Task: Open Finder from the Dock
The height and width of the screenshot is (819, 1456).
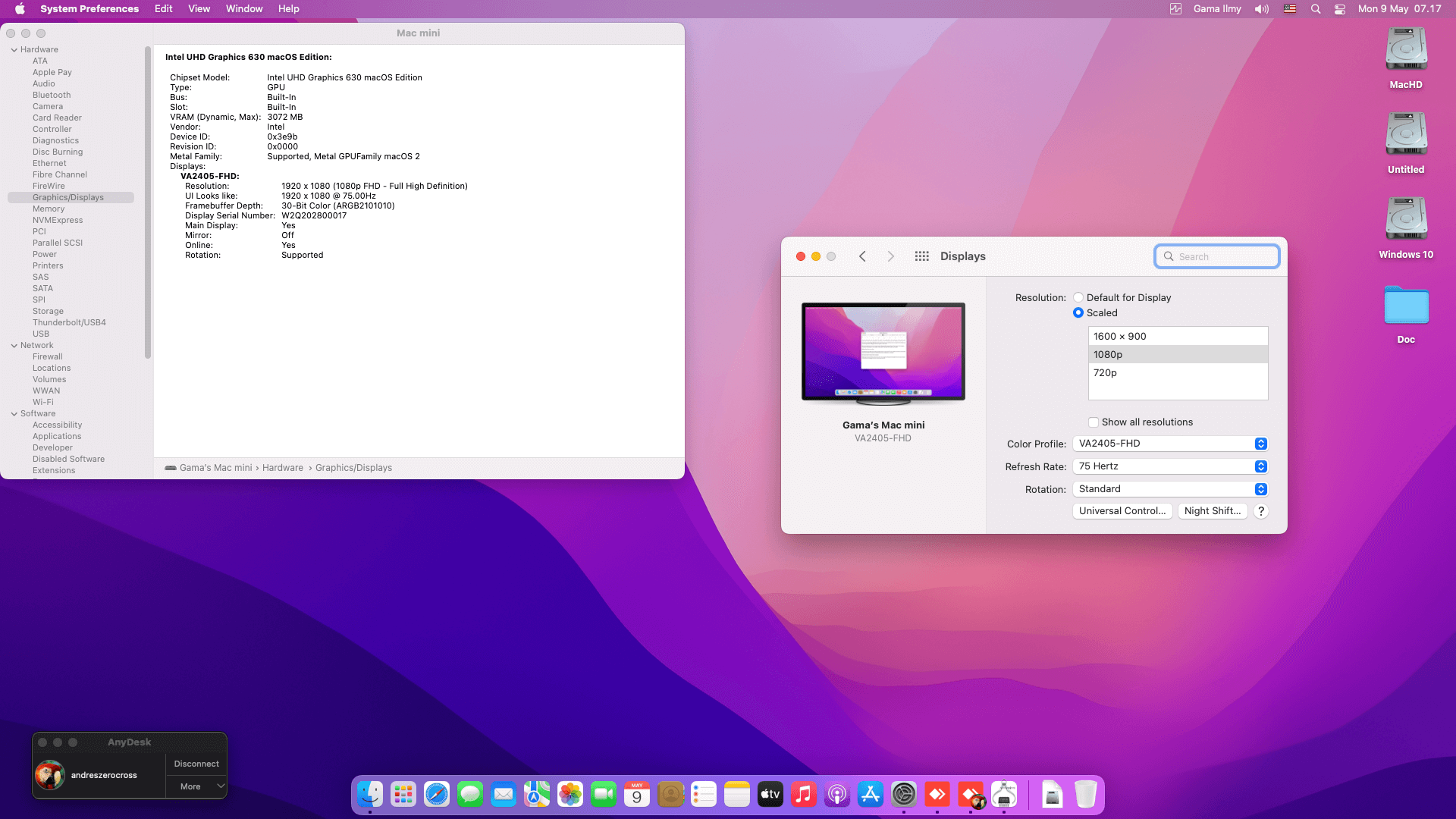Action: tap(370, 794)
